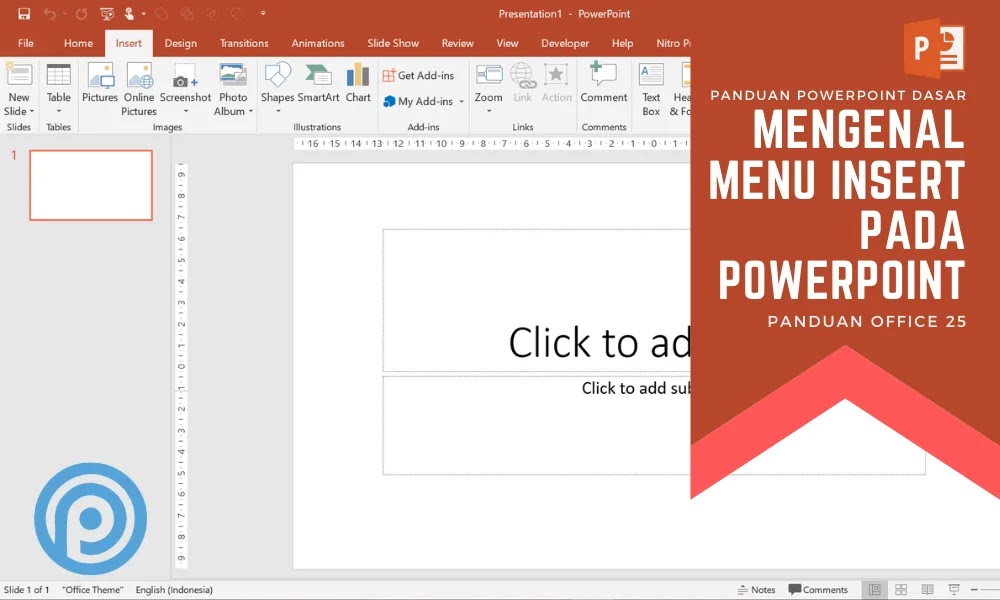Insert a new Comment
This screenshot has width=1000, height=600.
coord(603,82)
